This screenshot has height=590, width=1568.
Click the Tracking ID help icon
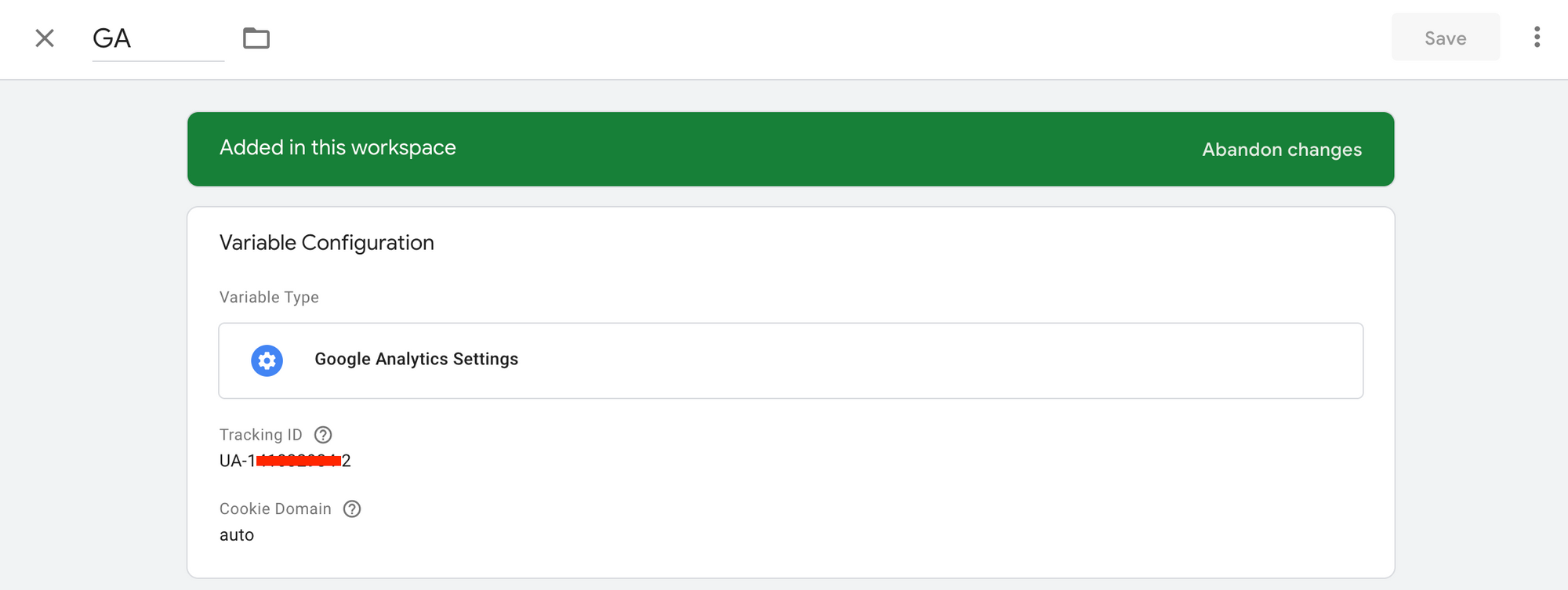point(323,435)
